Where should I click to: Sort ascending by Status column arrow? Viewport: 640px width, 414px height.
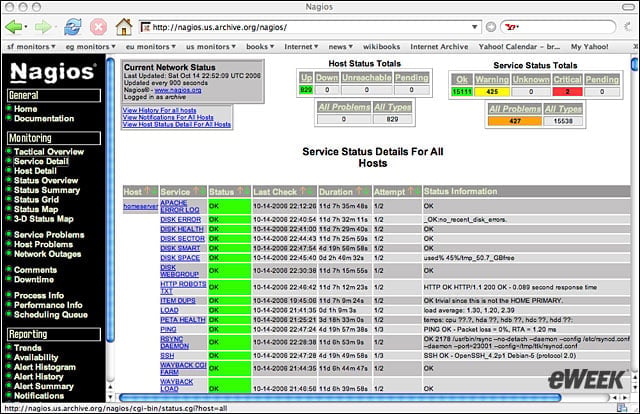point(240,191)
